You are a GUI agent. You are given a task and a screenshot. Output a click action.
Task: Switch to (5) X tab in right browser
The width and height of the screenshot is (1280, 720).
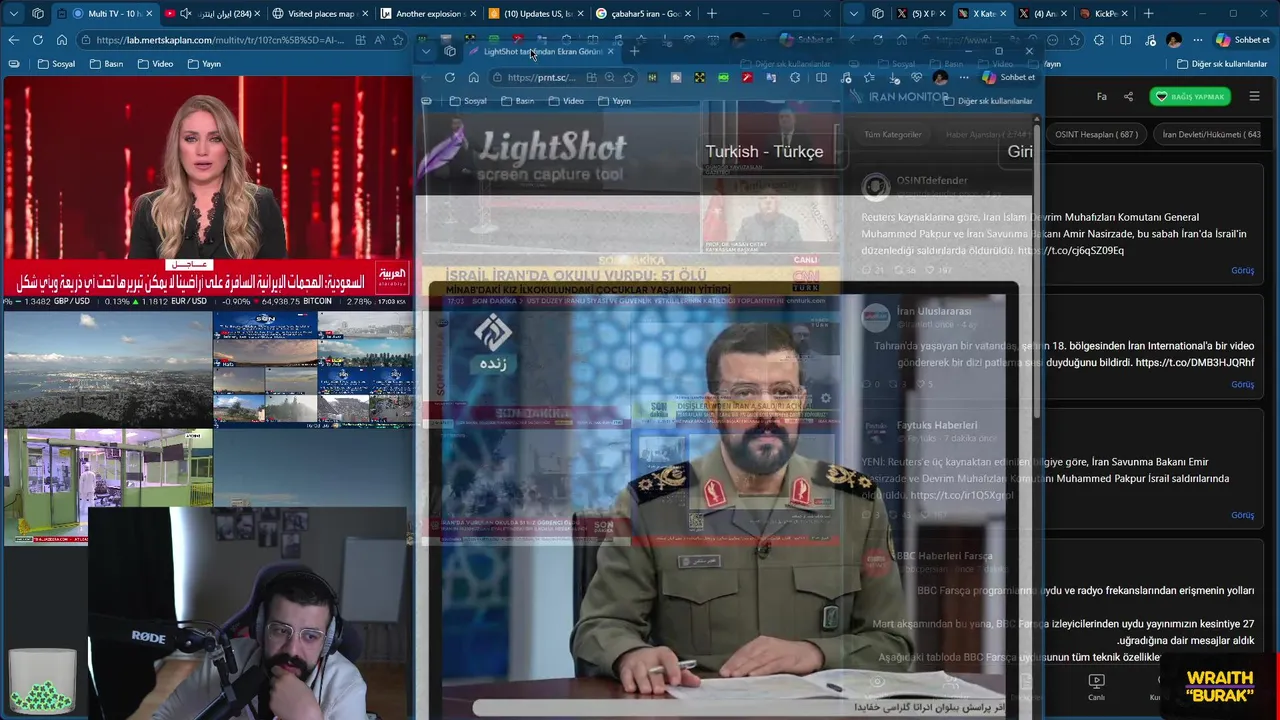[x=919, y=14]
